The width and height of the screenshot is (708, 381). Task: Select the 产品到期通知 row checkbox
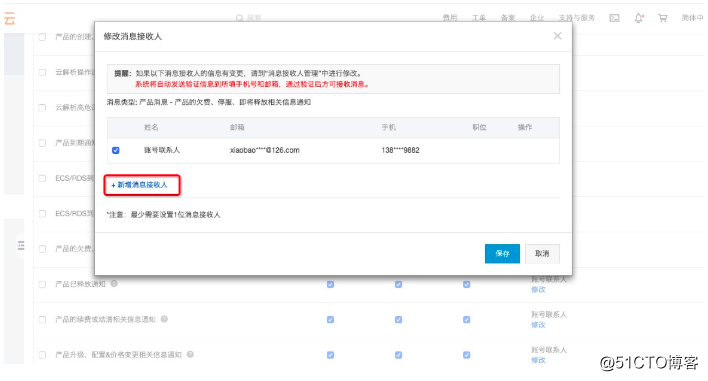click(x=42, y=143)
